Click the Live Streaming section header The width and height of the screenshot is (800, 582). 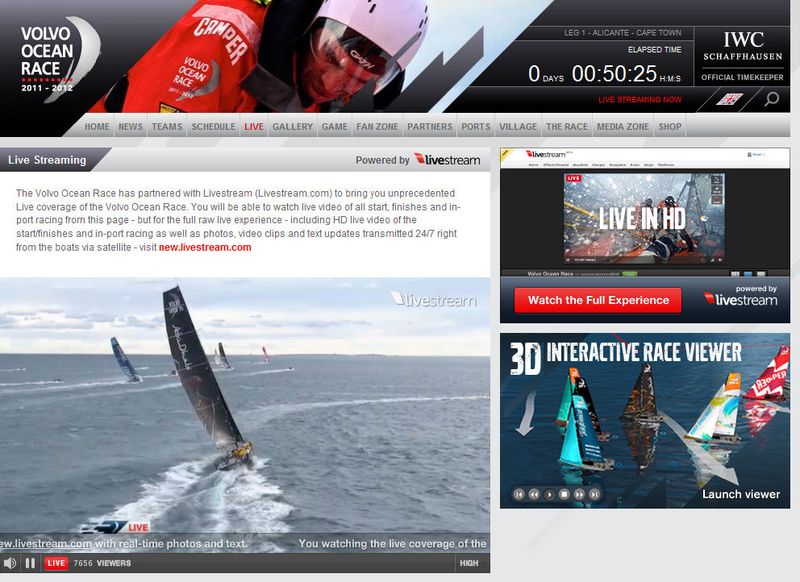(x=47, y=160)
